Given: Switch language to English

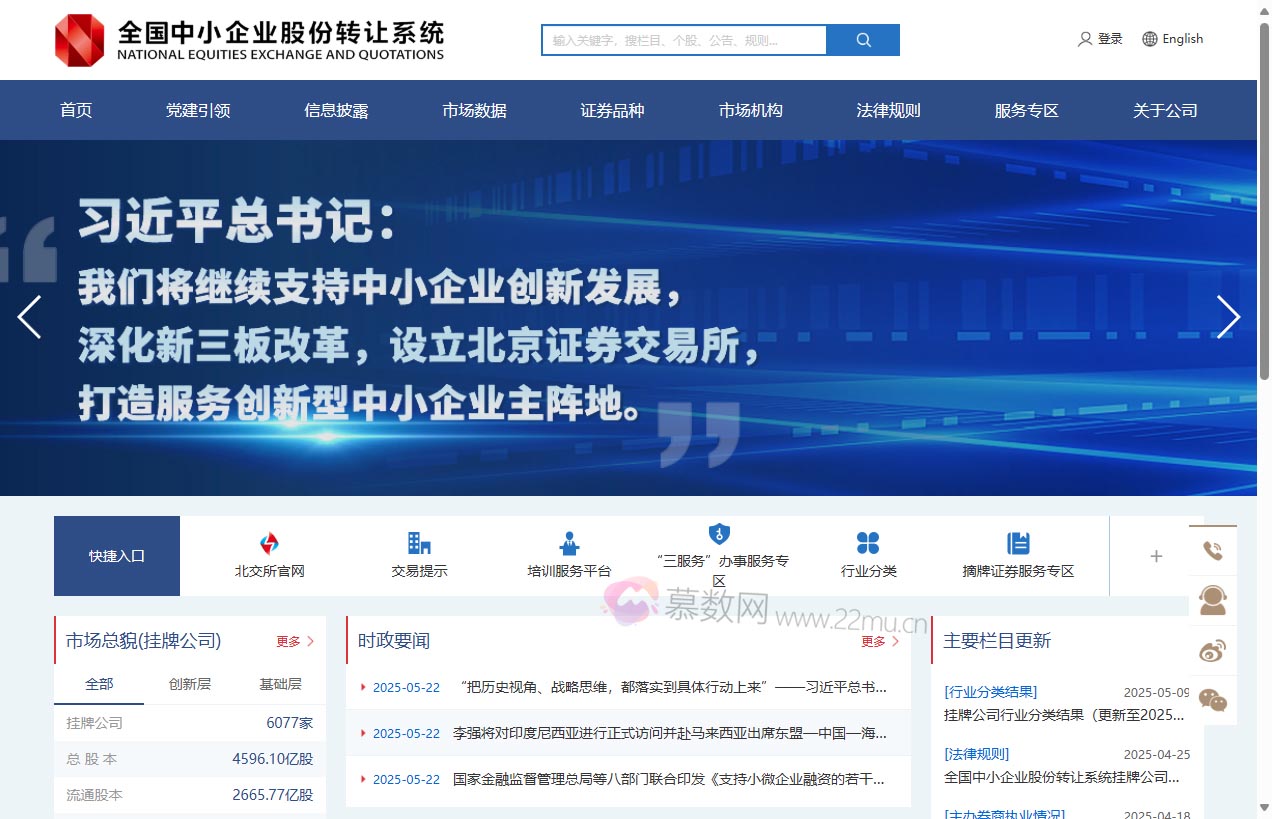Looking at the screenshot, I should (1181, 39).
